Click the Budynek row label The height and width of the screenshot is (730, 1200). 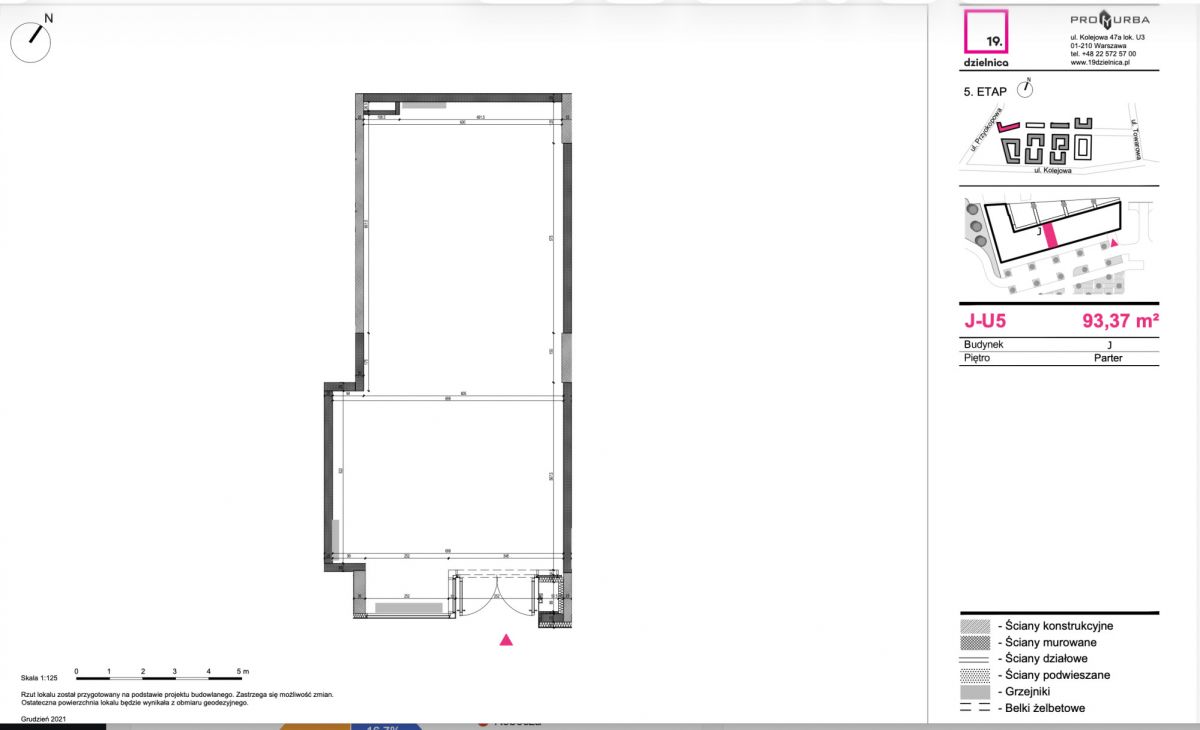[984, 344]
